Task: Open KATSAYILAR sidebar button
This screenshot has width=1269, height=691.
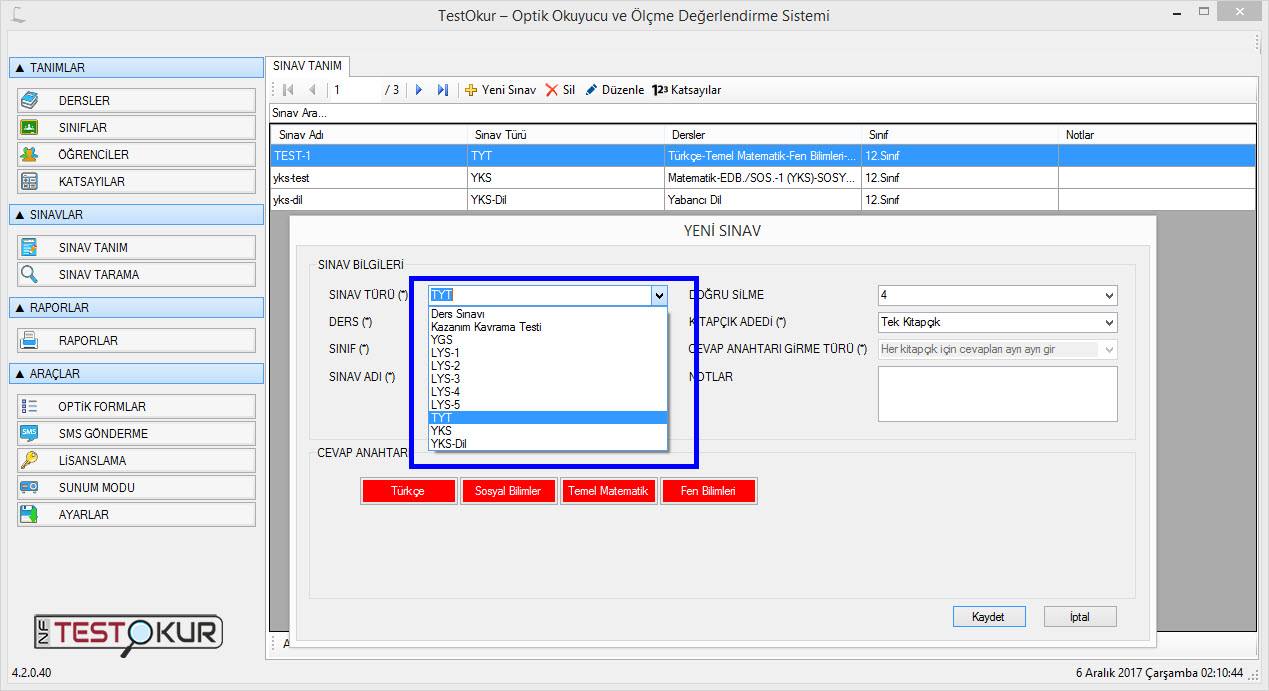Action: pyautogui.click(x=136, y=181)
